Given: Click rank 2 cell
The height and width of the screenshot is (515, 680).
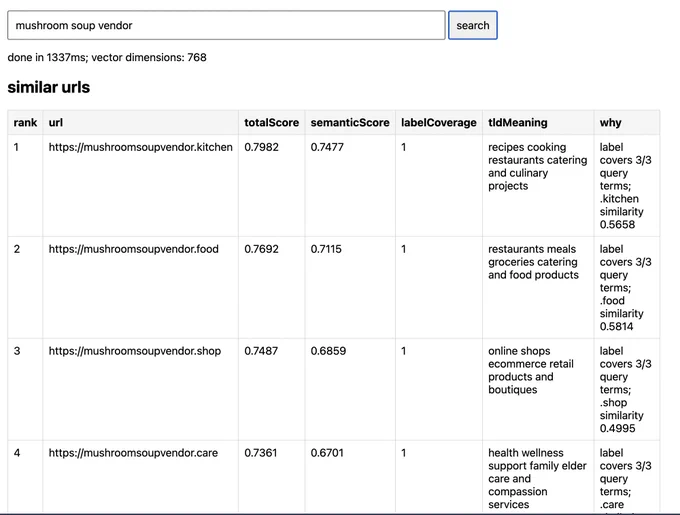Looking at the screenshot, I should click(x=25, y=288).
